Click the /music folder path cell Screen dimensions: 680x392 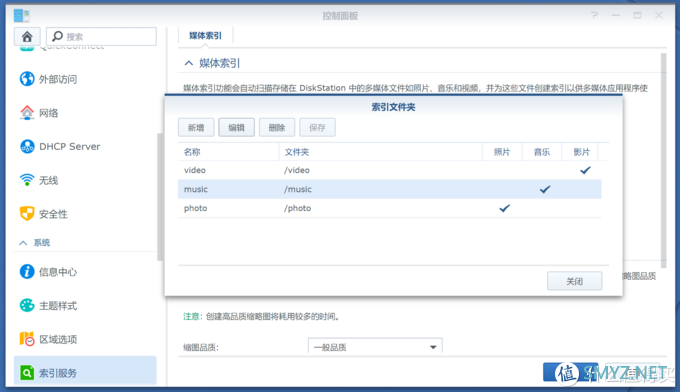[298, 189]
